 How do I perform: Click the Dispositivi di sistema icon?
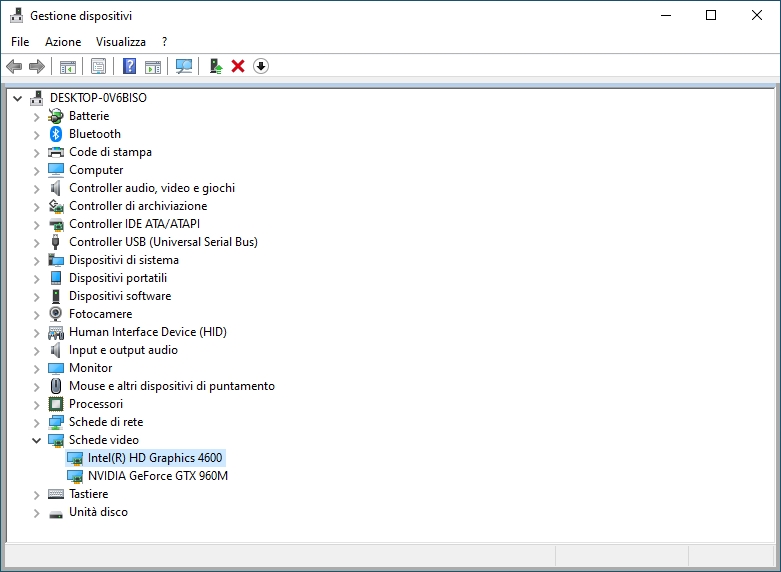pyautogui.click(x=56, y=260)
